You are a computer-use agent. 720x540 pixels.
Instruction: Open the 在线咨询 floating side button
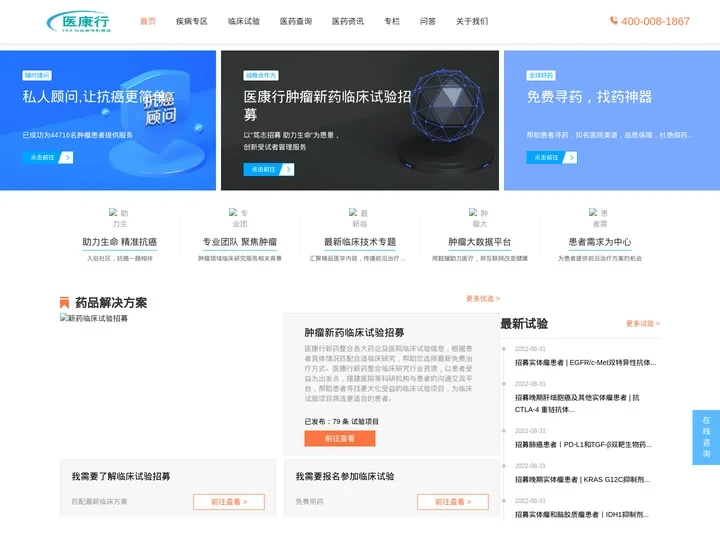click(706, 437)
